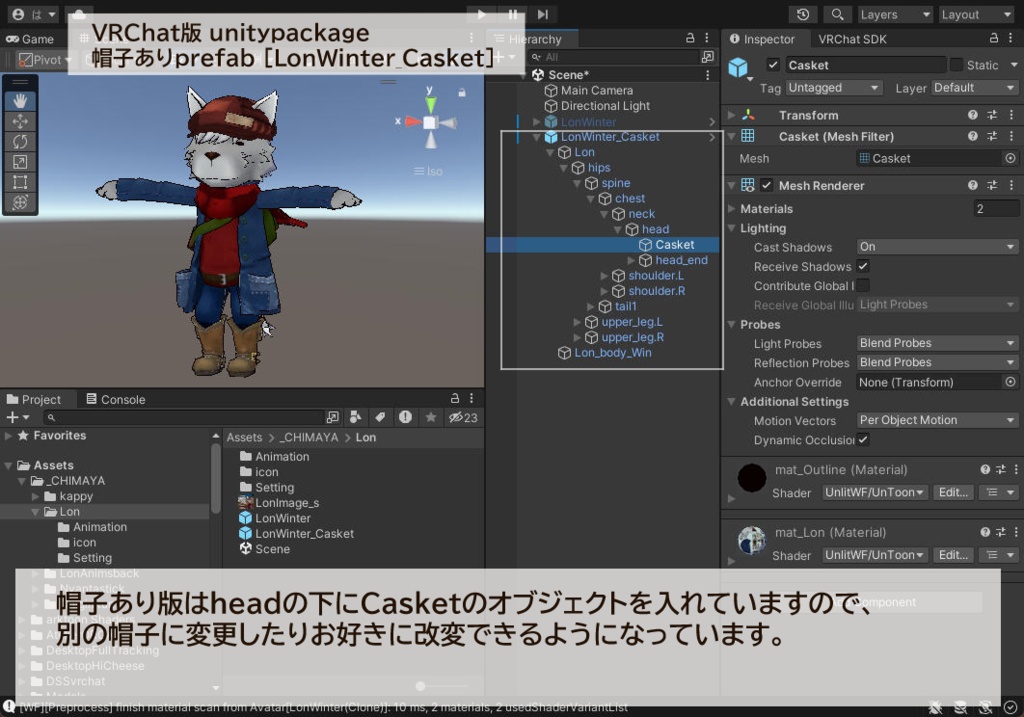This screenshot has width=1024, height=717.
Task: Toggle the Mesh Renderer enabled checkbox
Action: [x=767, y=185]
